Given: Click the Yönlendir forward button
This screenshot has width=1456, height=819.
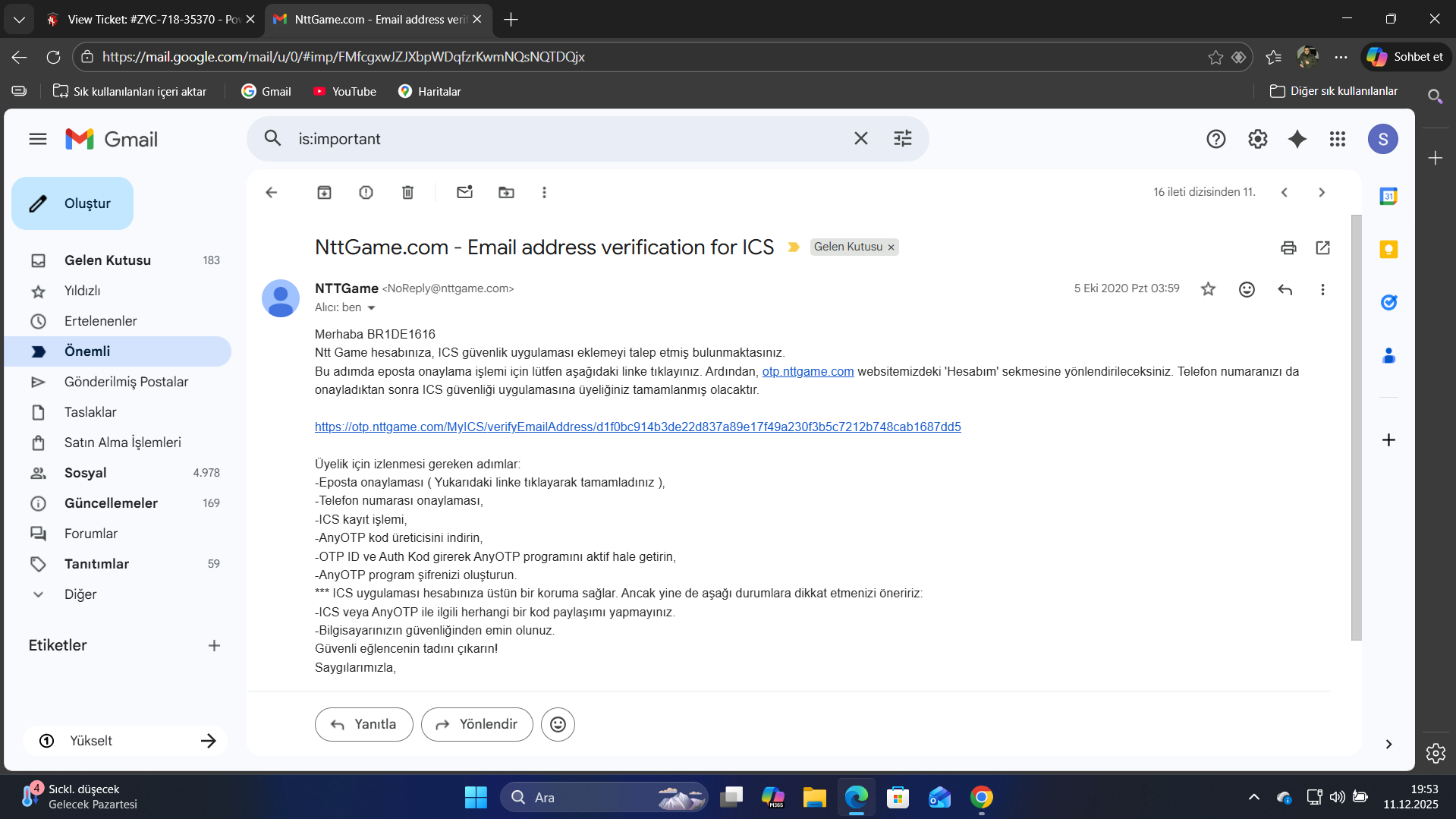Looking at the screenshot, I should tap(477, 725).
